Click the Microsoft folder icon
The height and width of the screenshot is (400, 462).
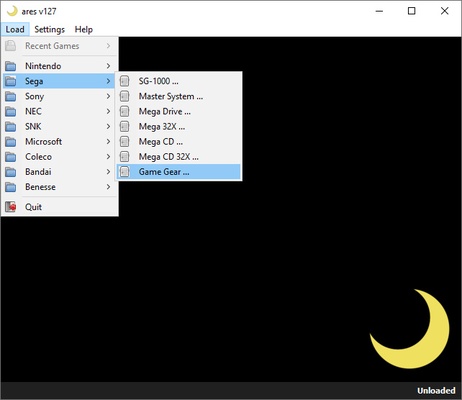pos(10,142)
